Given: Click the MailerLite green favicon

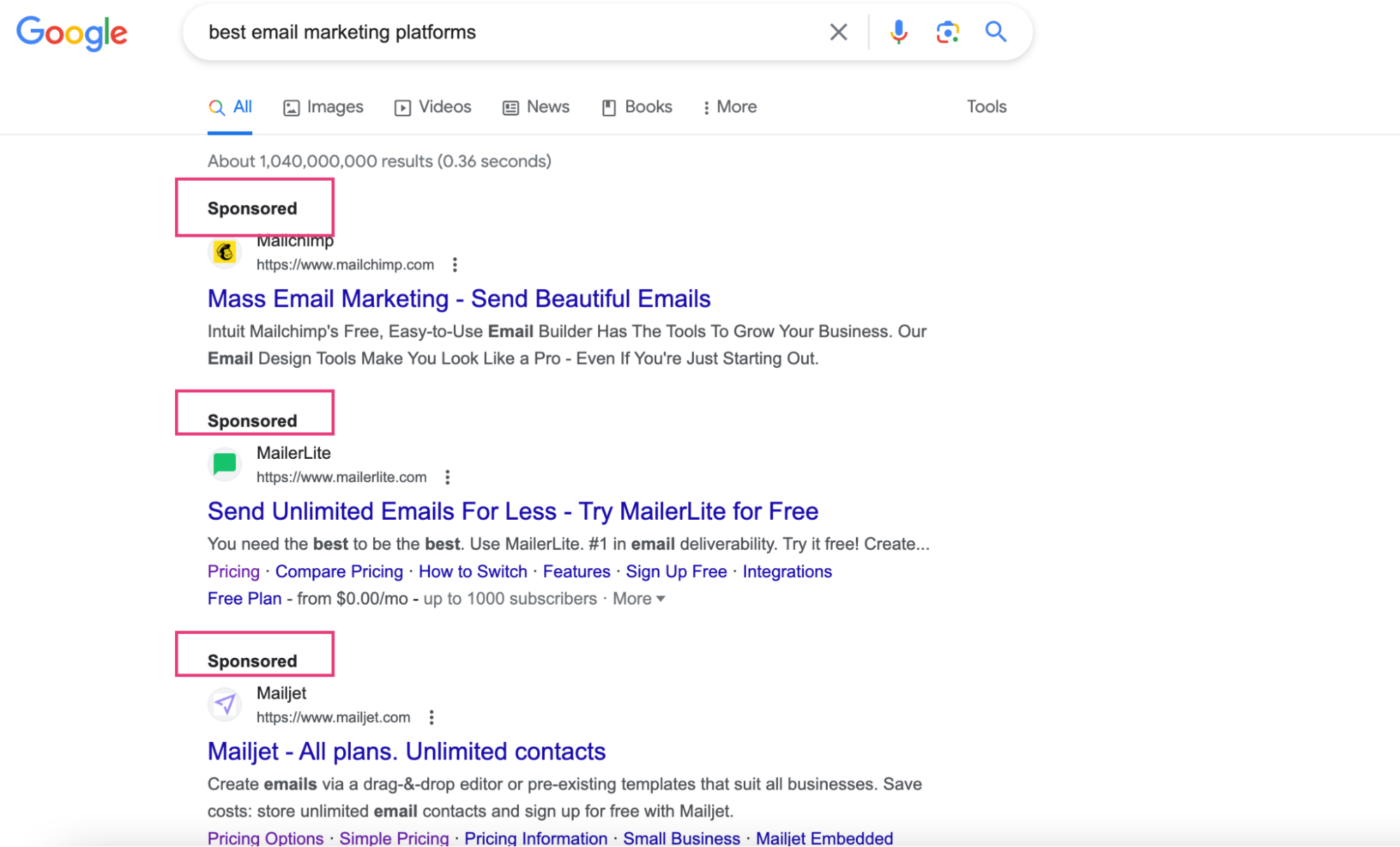Looking at the screenshot, I should click(x=225, y=464).
